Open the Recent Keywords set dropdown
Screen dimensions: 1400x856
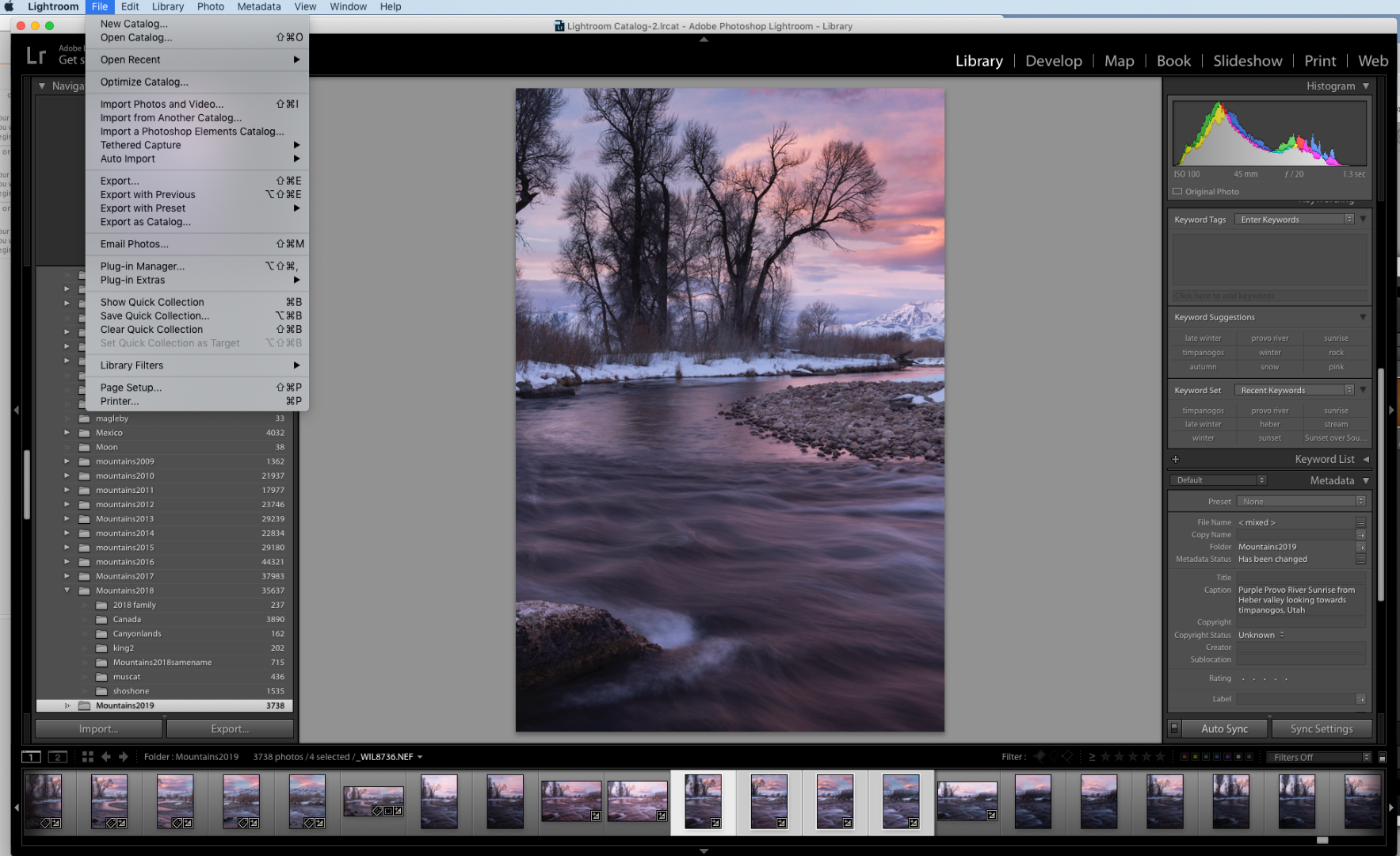[1295, 390]
